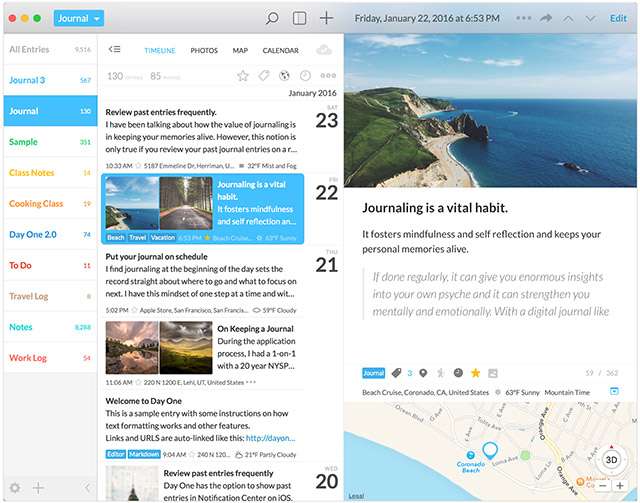
Task: Click the photo icon in entry metadata bar
Action: (493, 373)
